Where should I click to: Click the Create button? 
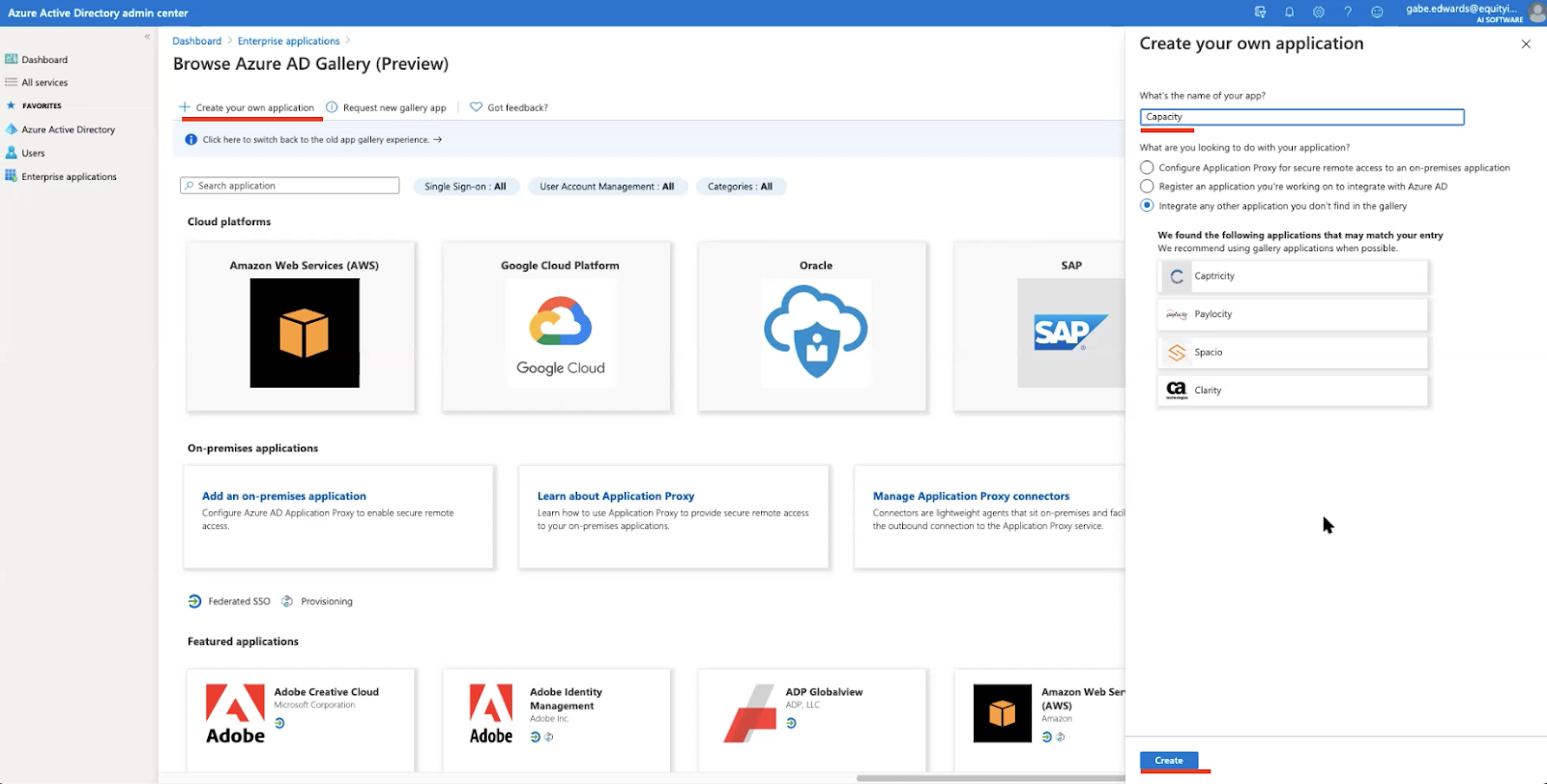(x=1169, y=761)
